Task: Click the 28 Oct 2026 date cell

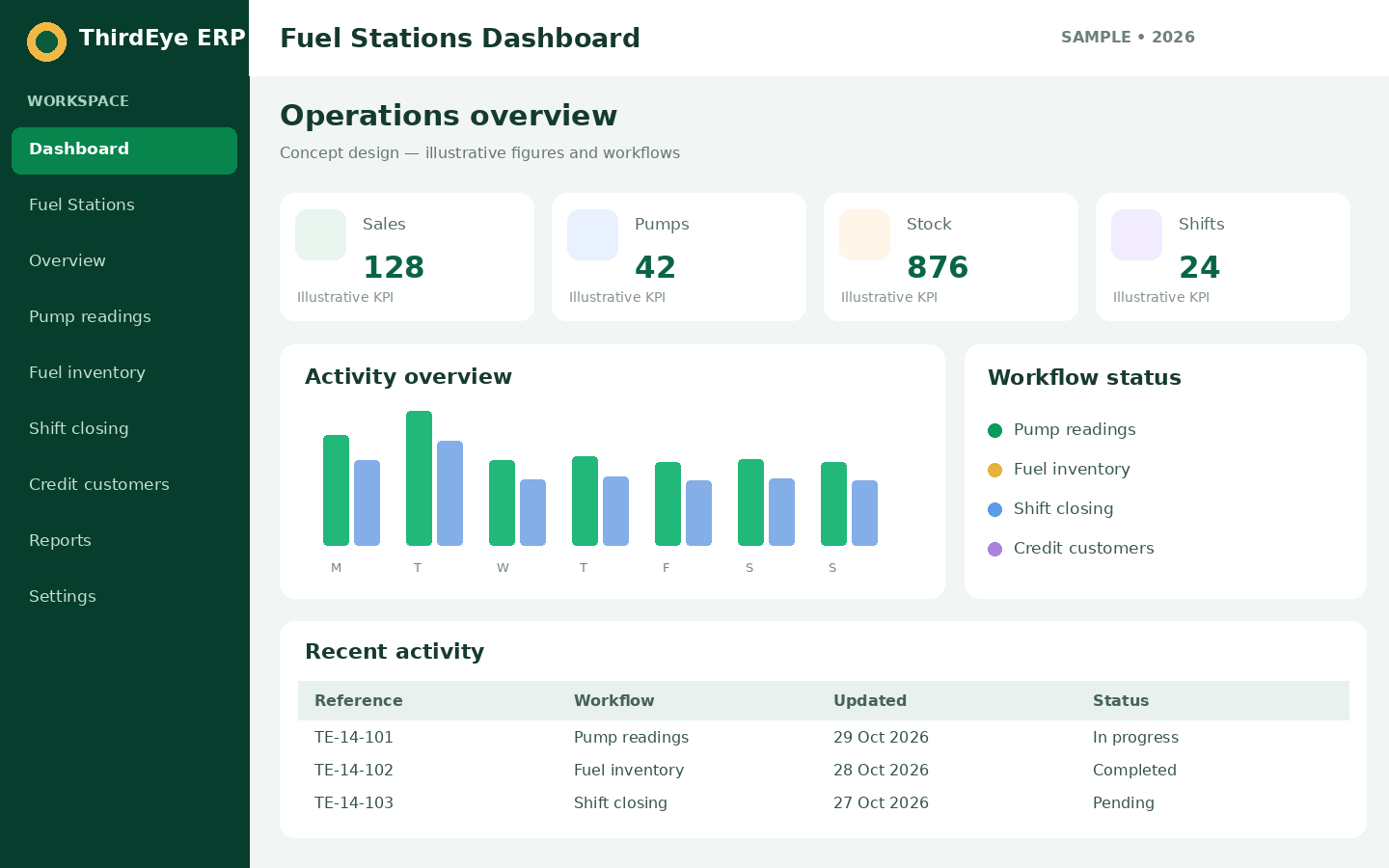Action: pos(881,771)
